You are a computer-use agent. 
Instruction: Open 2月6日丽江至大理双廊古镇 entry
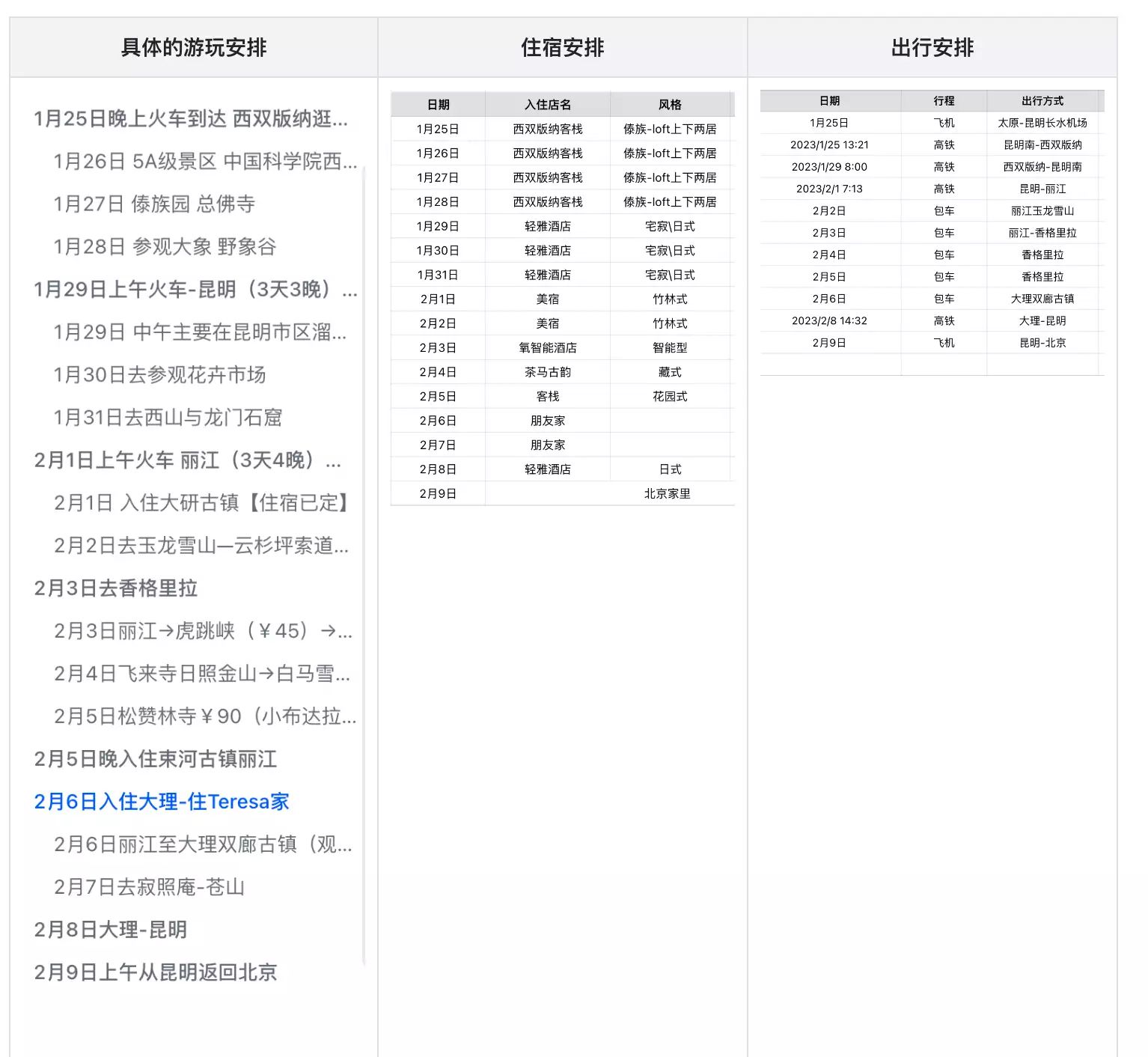coord(203,844)
